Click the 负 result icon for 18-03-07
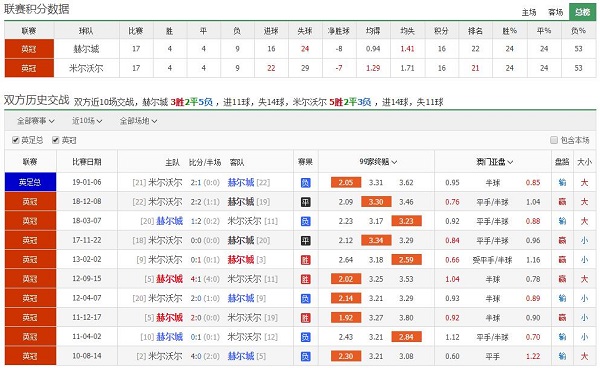Screen dimensions: 600x368 (305, 221)
